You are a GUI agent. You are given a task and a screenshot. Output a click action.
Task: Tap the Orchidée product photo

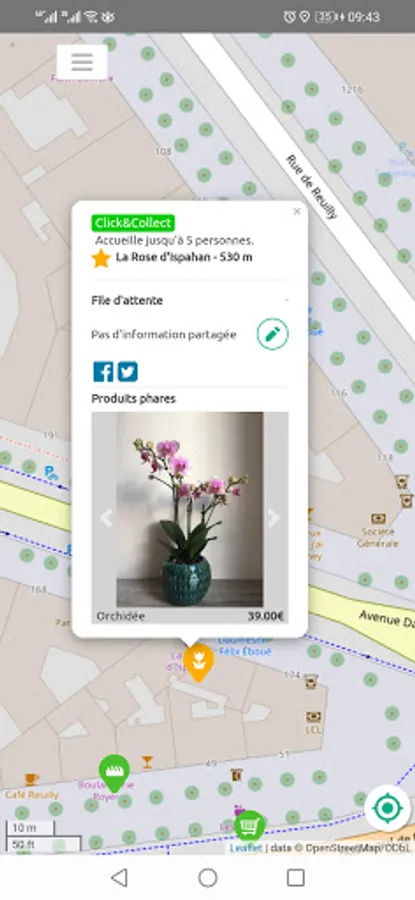tap(190, 509)
